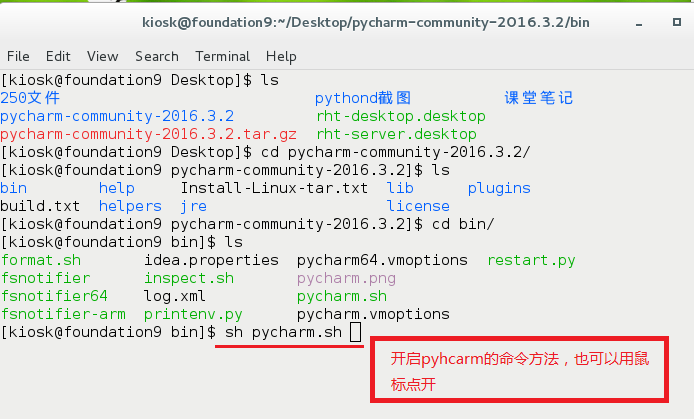Open the Terminal menu

(223, 57)
